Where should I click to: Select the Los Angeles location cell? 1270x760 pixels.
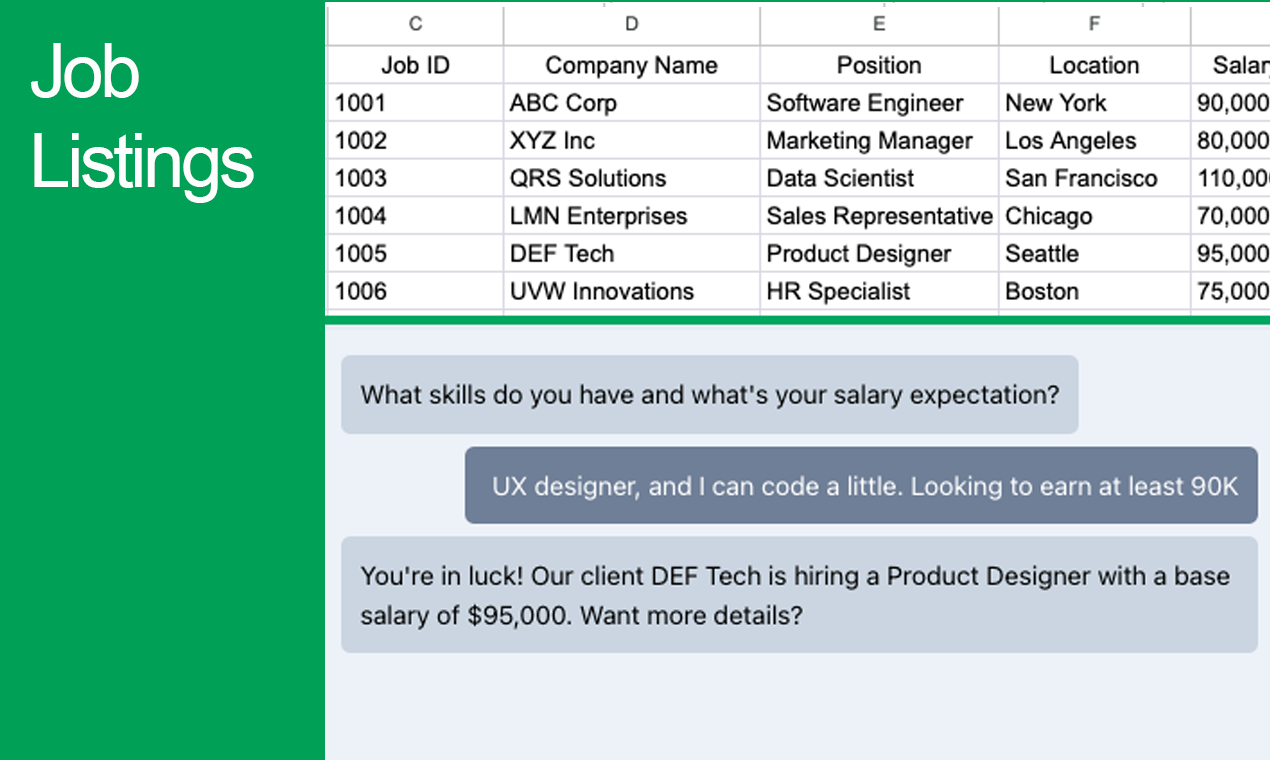(x=1094, y=141)
